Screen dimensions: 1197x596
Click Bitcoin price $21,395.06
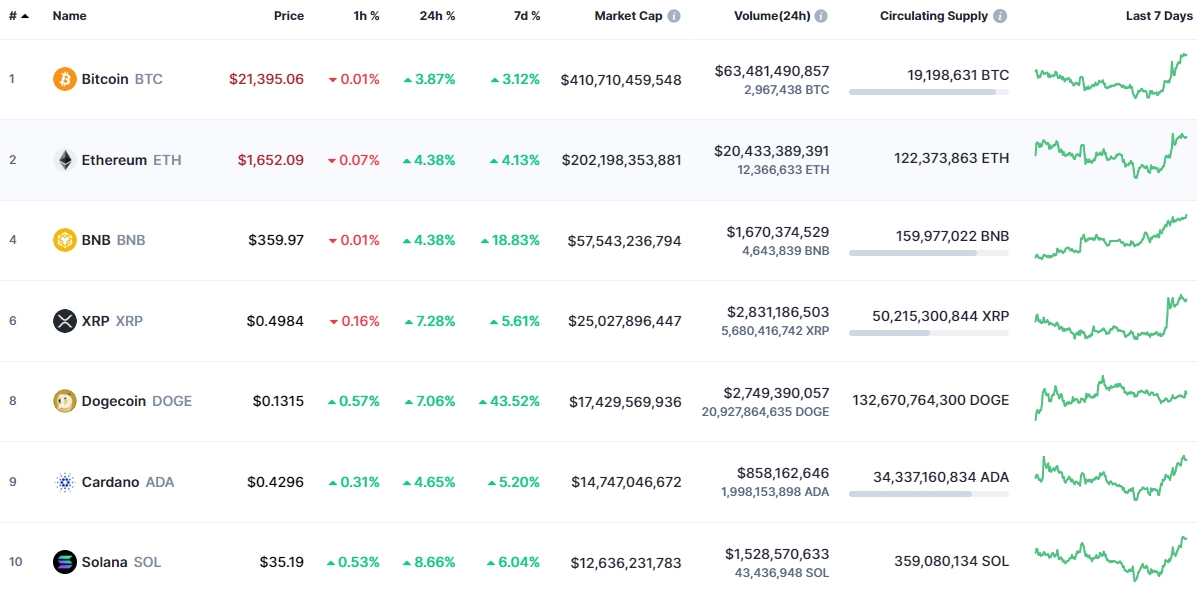click(266, 79)
